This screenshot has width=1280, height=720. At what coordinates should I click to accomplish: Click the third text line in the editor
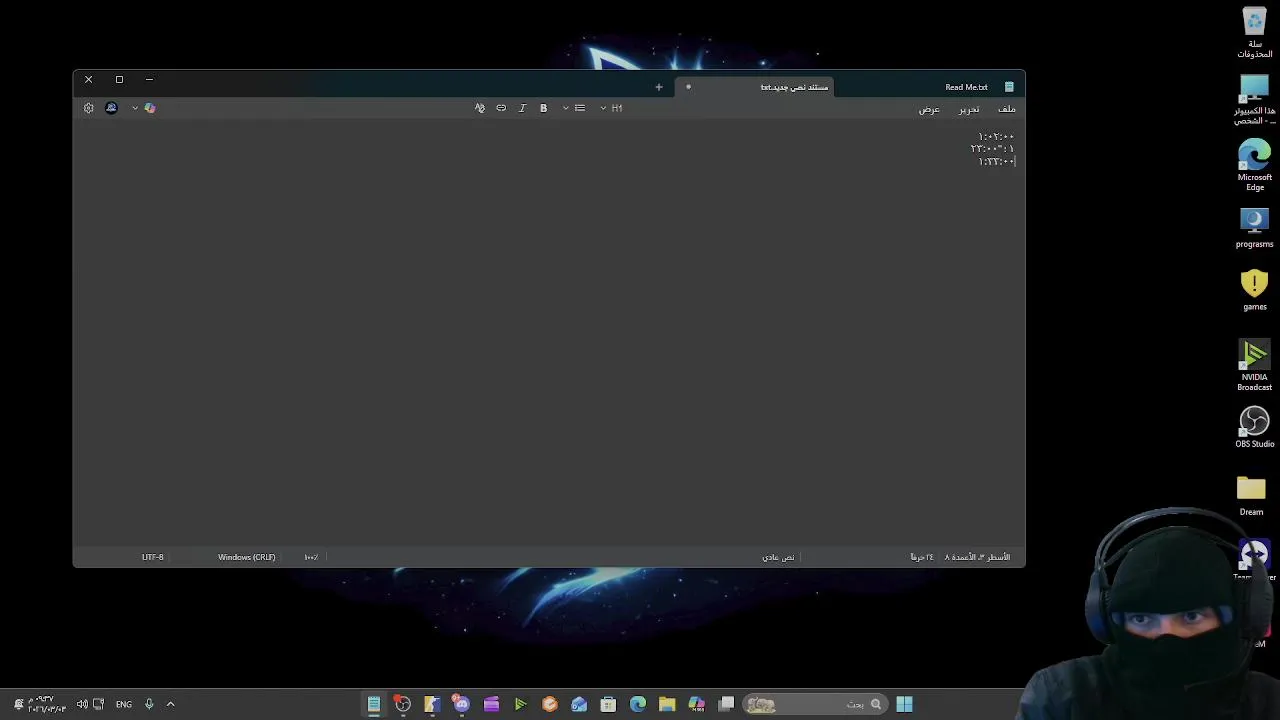(x=996, y=161)
